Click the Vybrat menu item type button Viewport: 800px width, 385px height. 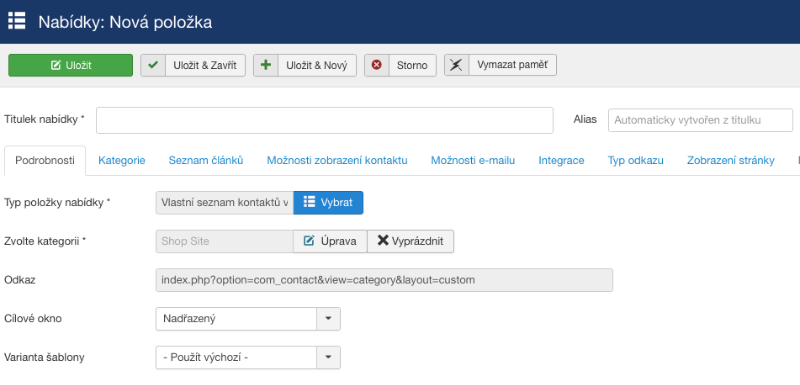click(x=328, y=202)
